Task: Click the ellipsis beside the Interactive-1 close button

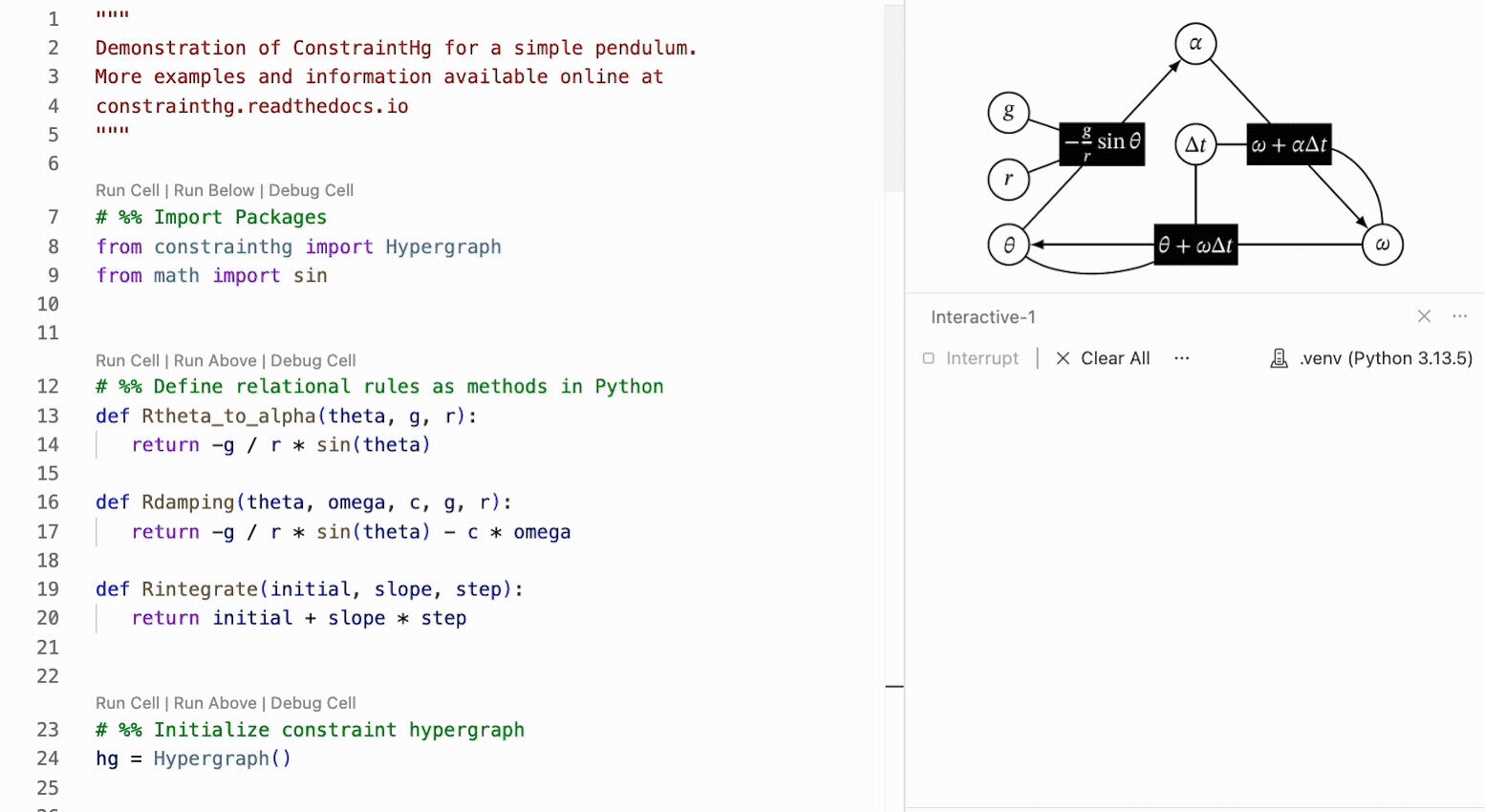Action: coord(1459,316)
